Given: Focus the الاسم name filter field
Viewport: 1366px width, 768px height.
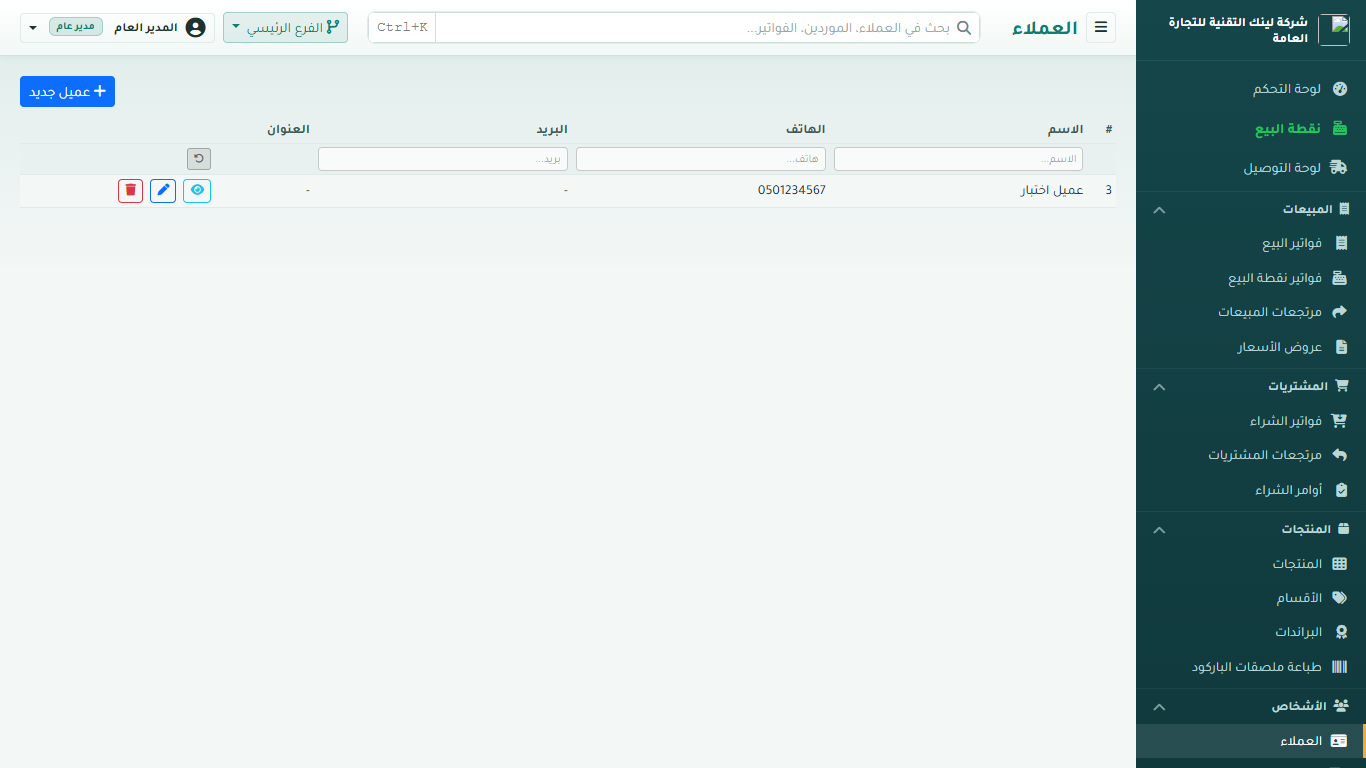Looking at the screenshot, I should point(958,159).
